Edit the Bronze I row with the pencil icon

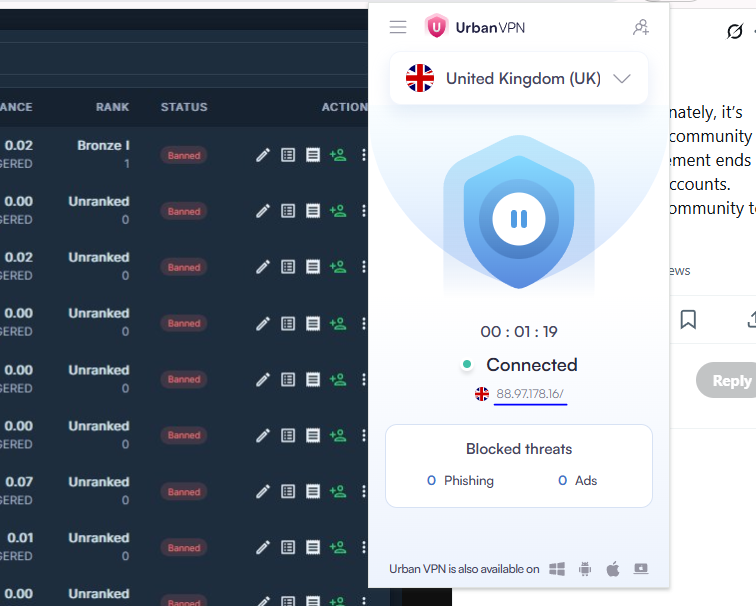263,155
